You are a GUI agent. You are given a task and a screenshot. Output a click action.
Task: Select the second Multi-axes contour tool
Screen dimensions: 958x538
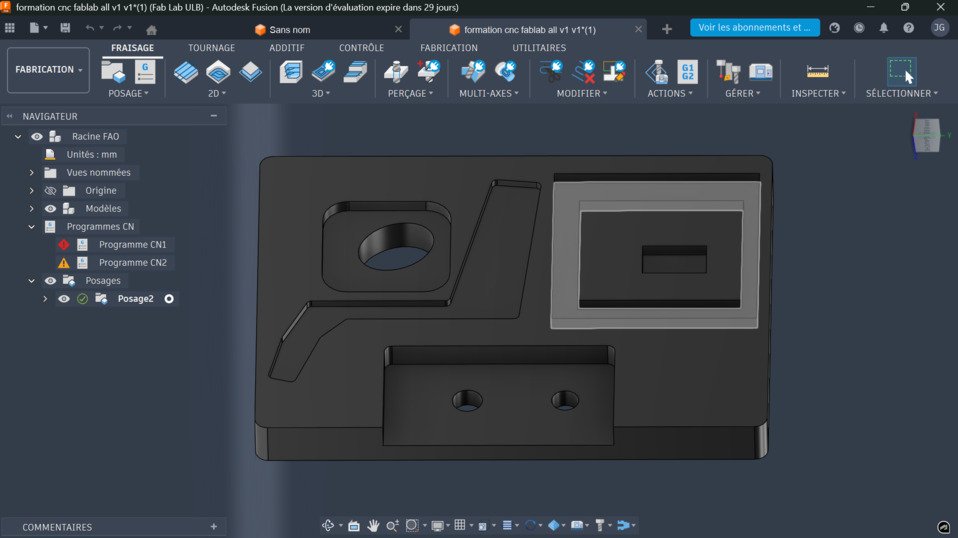[505, 71]
